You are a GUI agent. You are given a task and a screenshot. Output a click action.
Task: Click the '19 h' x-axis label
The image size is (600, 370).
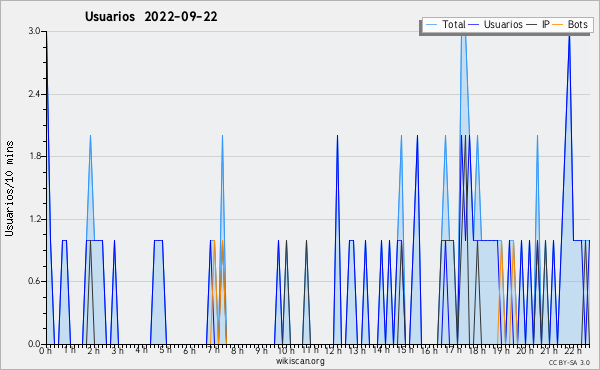click(501, 350)
